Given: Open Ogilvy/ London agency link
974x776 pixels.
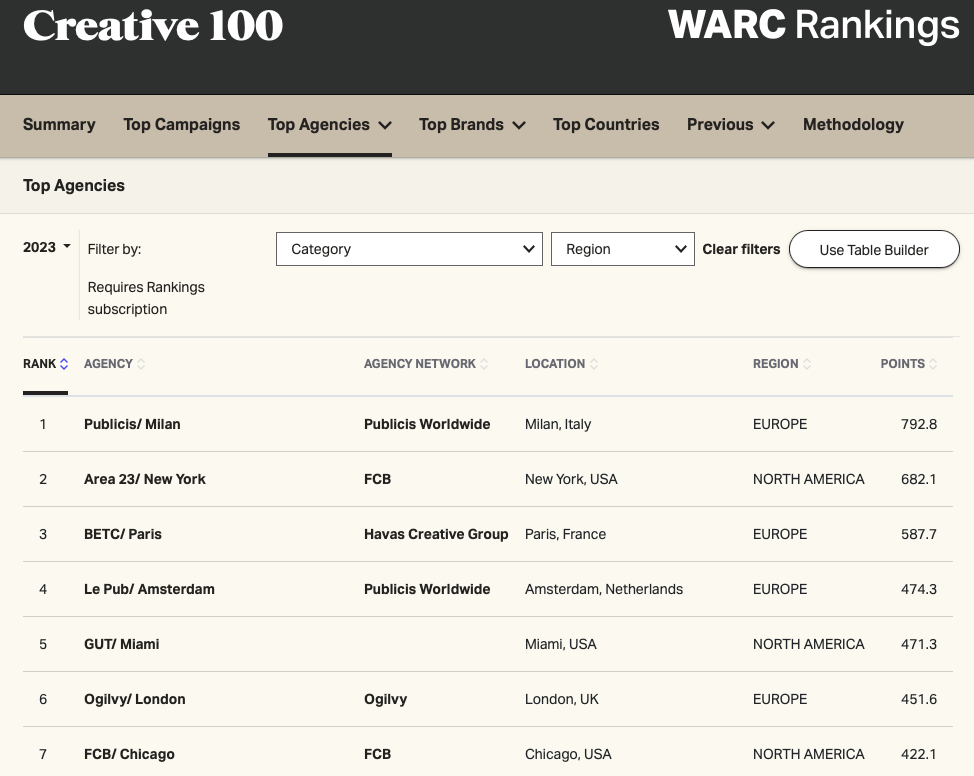Looking at the screenshot, I should [135, 700].
